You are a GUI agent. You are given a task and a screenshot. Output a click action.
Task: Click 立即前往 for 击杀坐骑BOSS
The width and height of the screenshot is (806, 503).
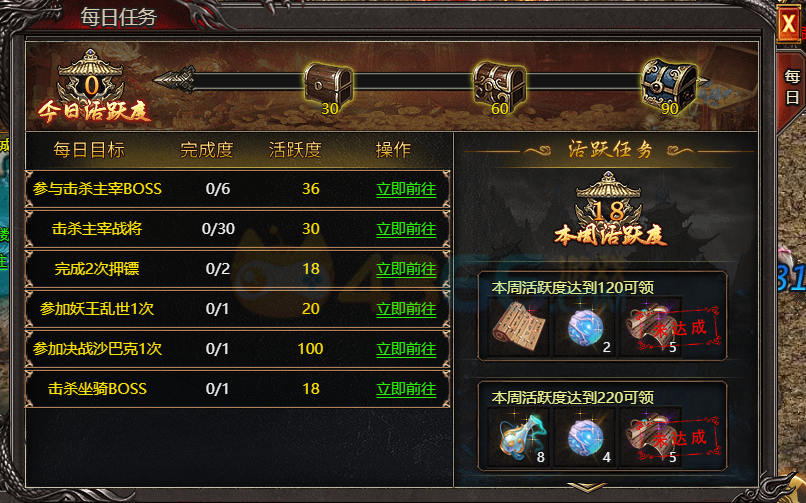406,389
